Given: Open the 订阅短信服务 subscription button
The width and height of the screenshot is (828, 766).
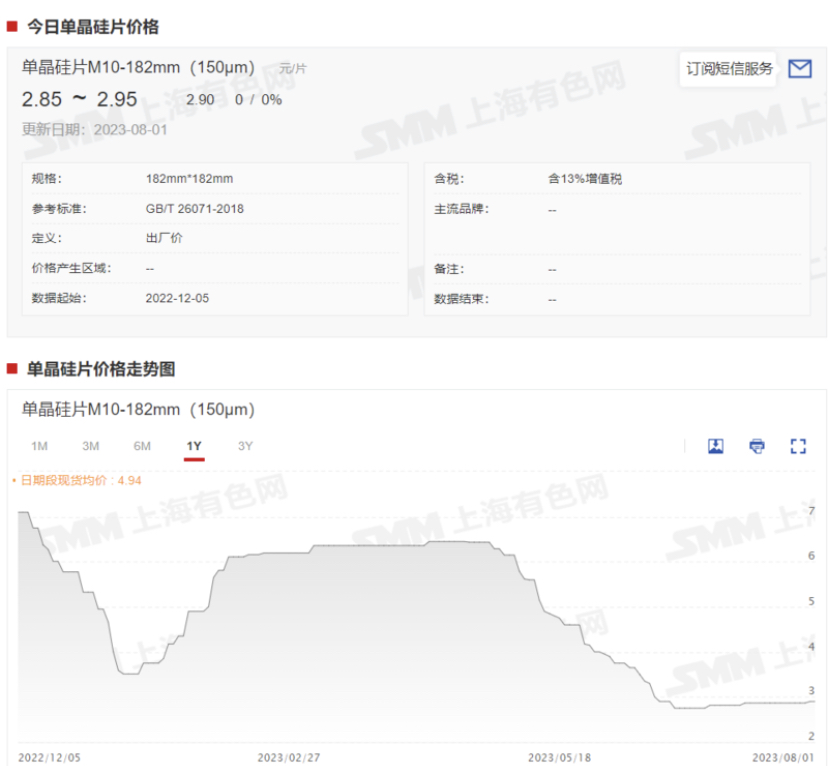Looking at the screenshot, I should 729,69.
